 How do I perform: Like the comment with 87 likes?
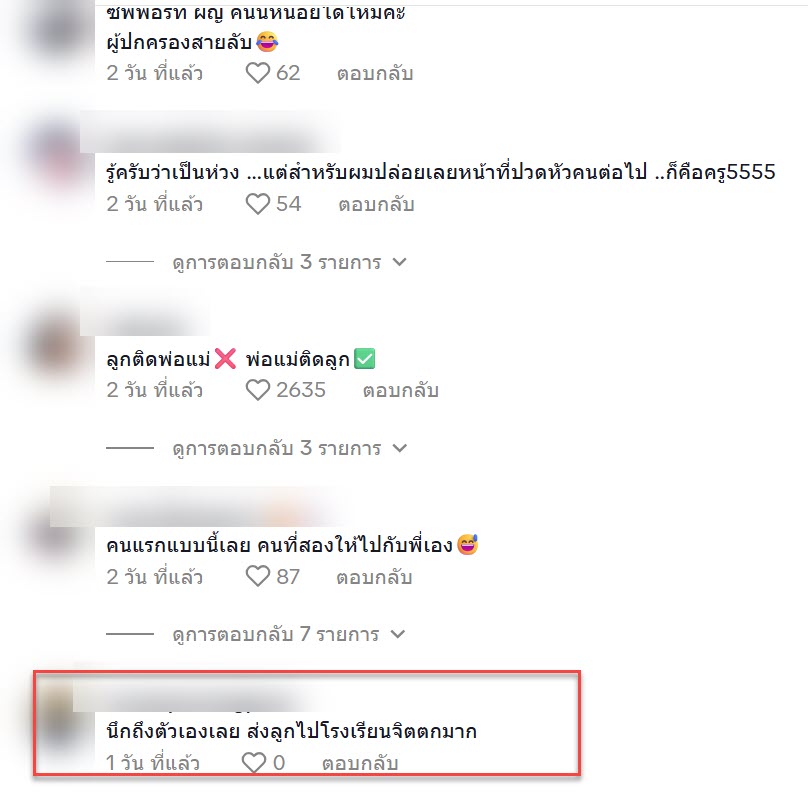(x=258, y=576)
